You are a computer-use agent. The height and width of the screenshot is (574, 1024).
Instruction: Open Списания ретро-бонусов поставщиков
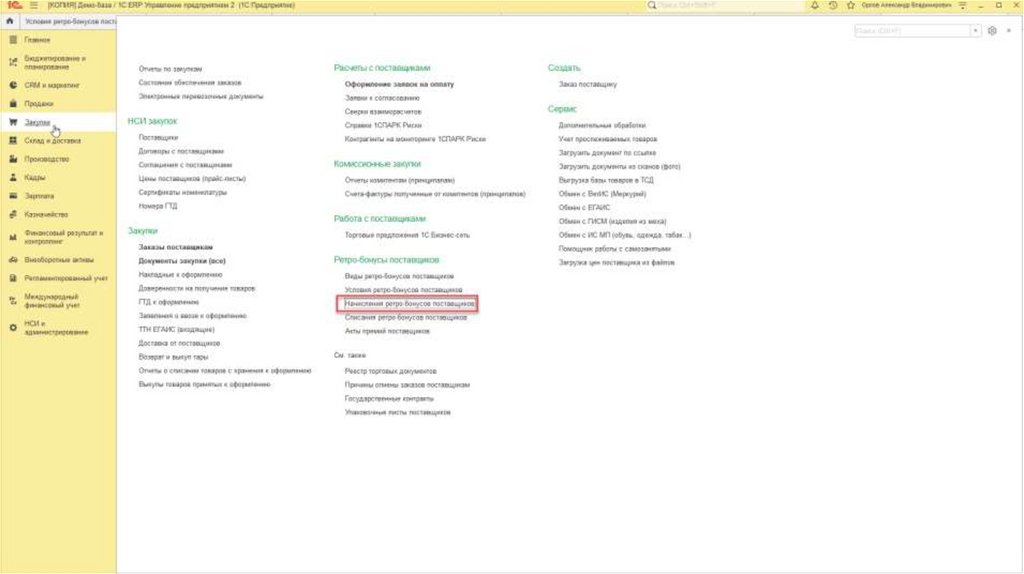(x=406, y=317)
